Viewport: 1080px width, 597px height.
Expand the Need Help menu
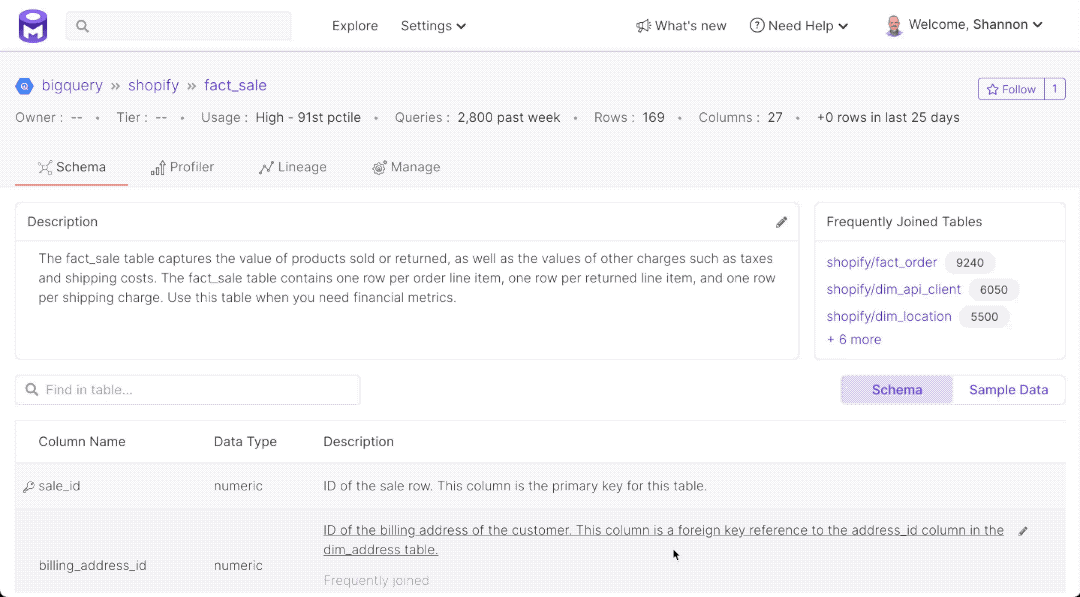[799, 26]
